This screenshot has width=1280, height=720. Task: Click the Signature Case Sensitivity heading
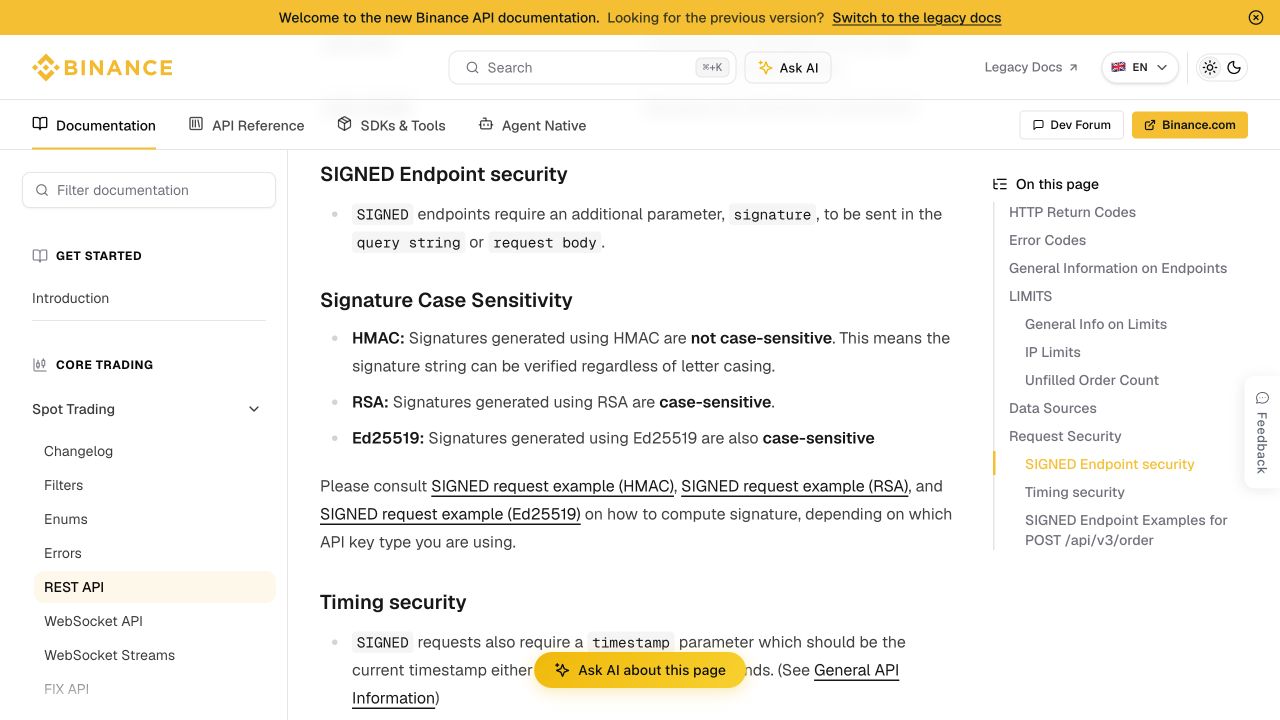click(x=446, y=300)
